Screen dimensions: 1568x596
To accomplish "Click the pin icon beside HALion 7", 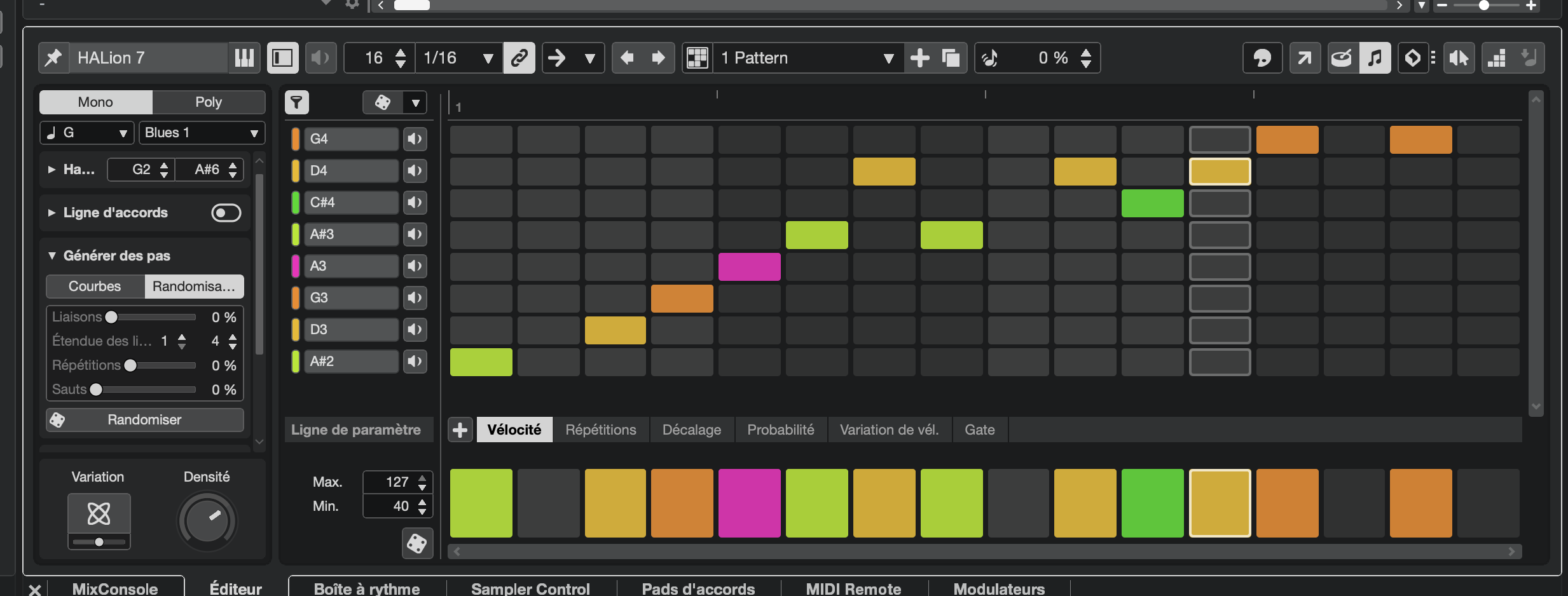I will 53,58.
